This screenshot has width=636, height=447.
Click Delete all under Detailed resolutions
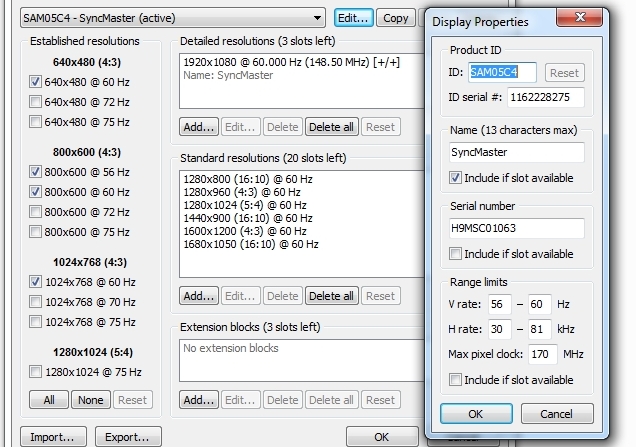pos(331,127)
